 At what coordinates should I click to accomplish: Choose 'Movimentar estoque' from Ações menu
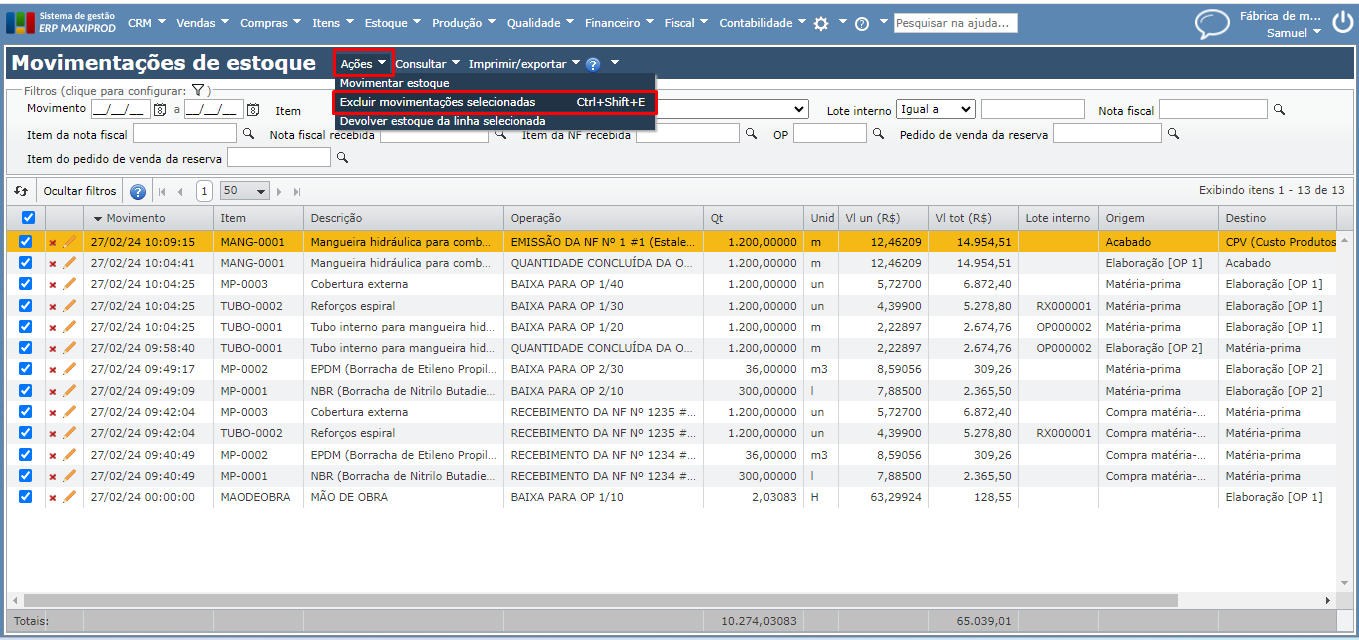(395, 83)
